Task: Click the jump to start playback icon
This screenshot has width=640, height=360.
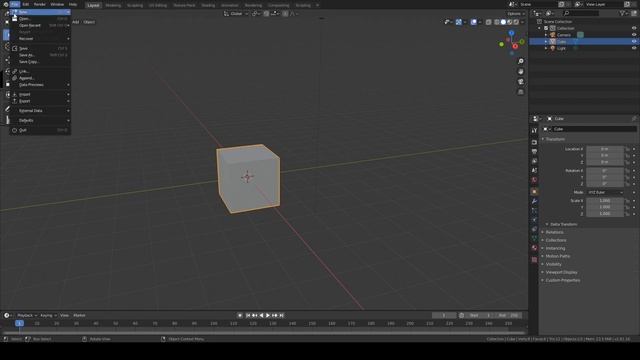Action: (248, 316)
